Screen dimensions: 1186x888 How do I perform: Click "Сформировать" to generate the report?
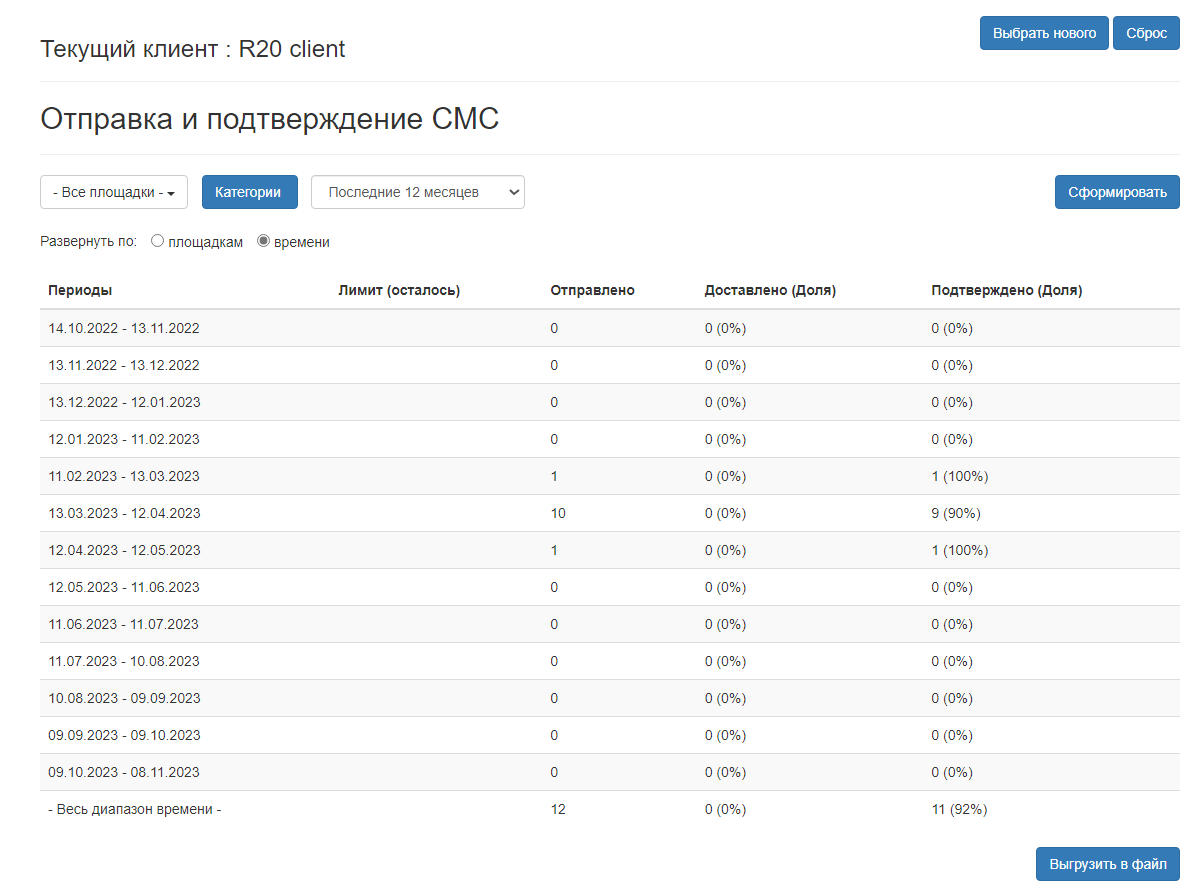click(x=1116, y=192)
